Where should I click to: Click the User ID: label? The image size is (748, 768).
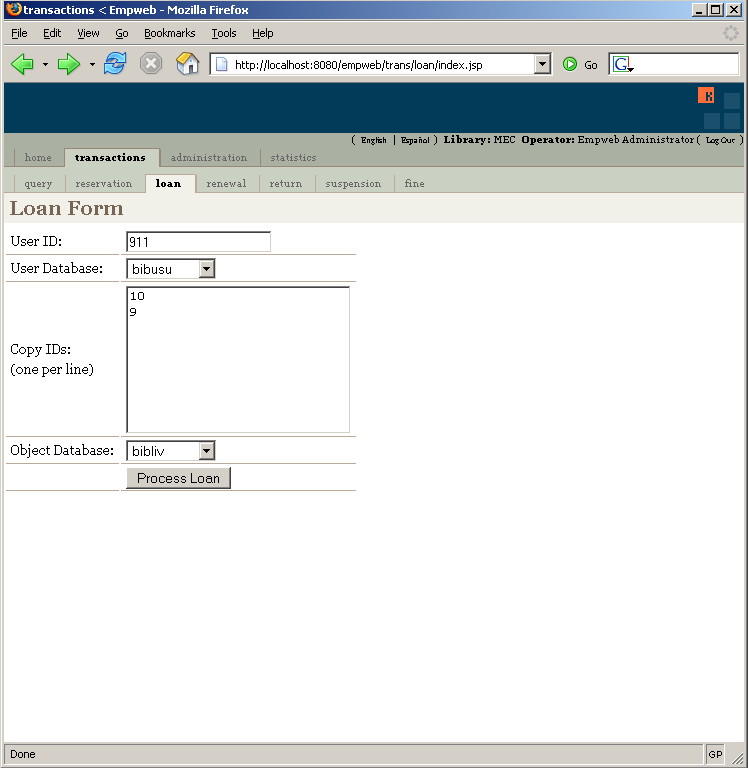[x=36, y=241]
